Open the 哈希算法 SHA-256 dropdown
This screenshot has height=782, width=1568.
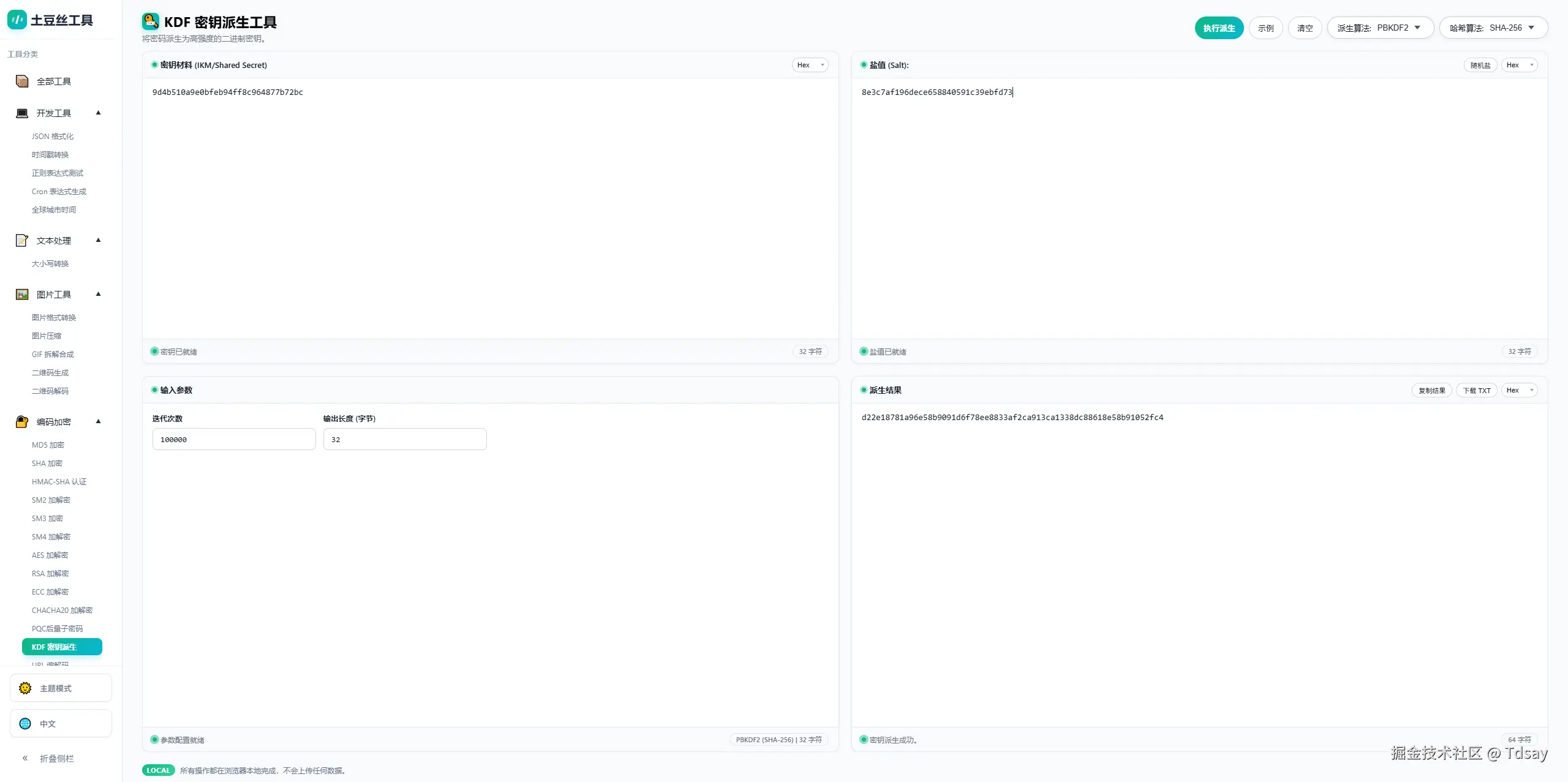[1493, 28]
